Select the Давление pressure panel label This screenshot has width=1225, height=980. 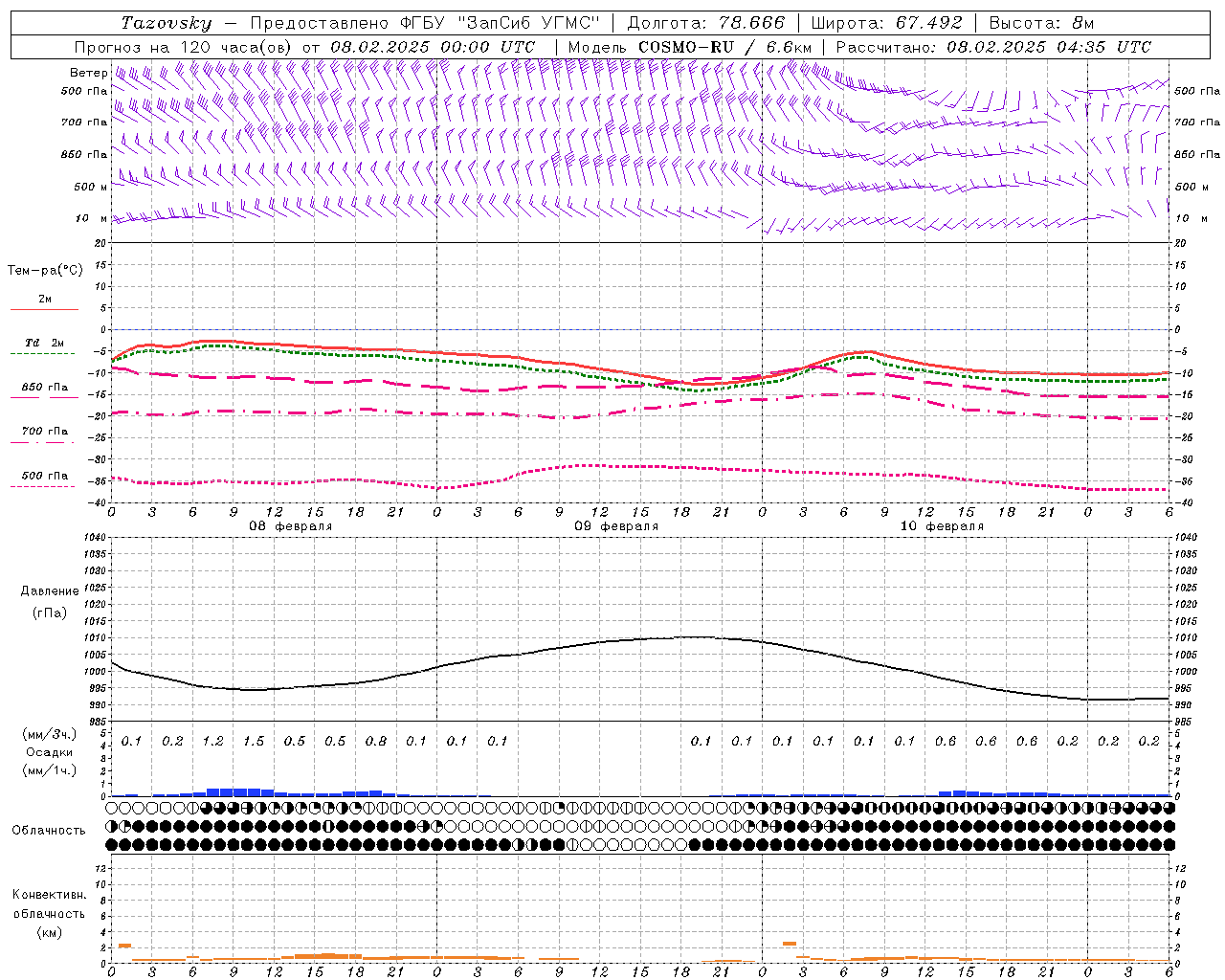tap(50, 591)
